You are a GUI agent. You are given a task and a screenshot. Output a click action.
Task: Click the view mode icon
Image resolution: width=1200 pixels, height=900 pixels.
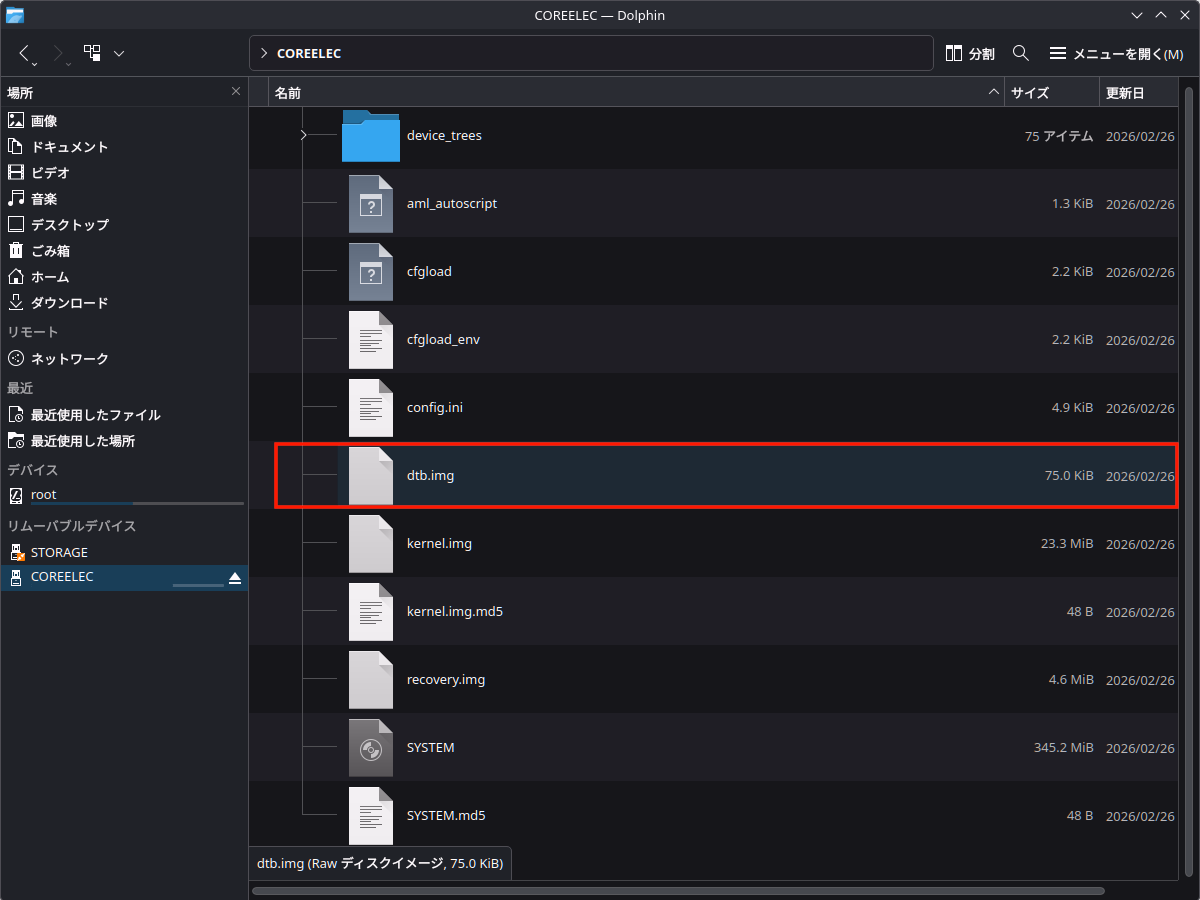pos(92,52)
